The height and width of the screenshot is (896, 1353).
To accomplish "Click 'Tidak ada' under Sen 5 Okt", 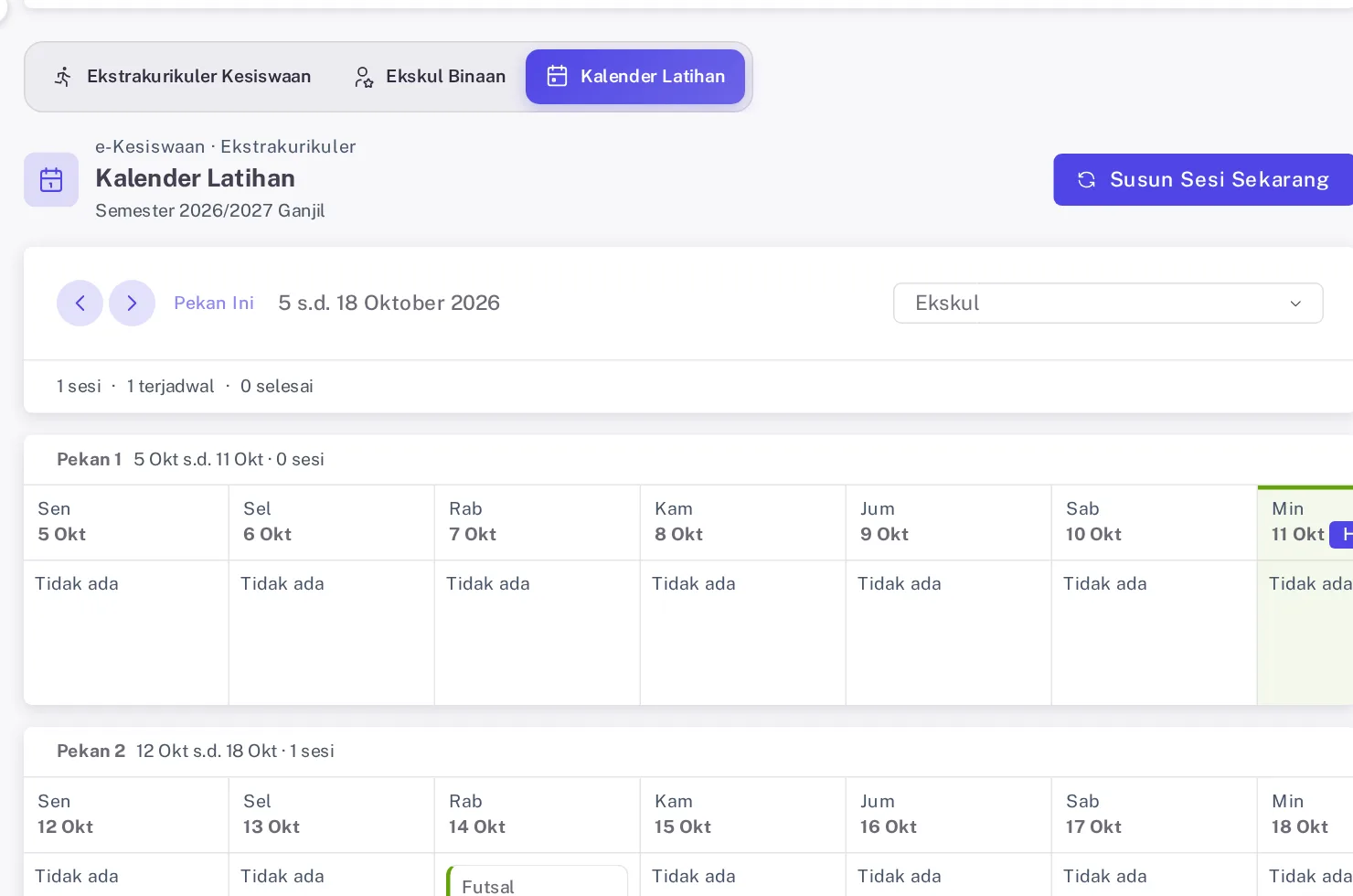I will 77,583.
